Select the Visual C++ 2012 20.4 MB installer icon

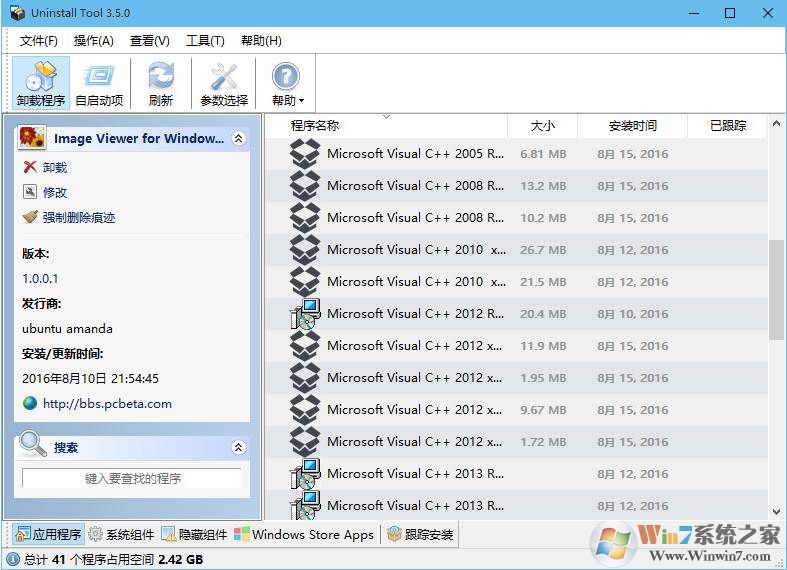305,314
